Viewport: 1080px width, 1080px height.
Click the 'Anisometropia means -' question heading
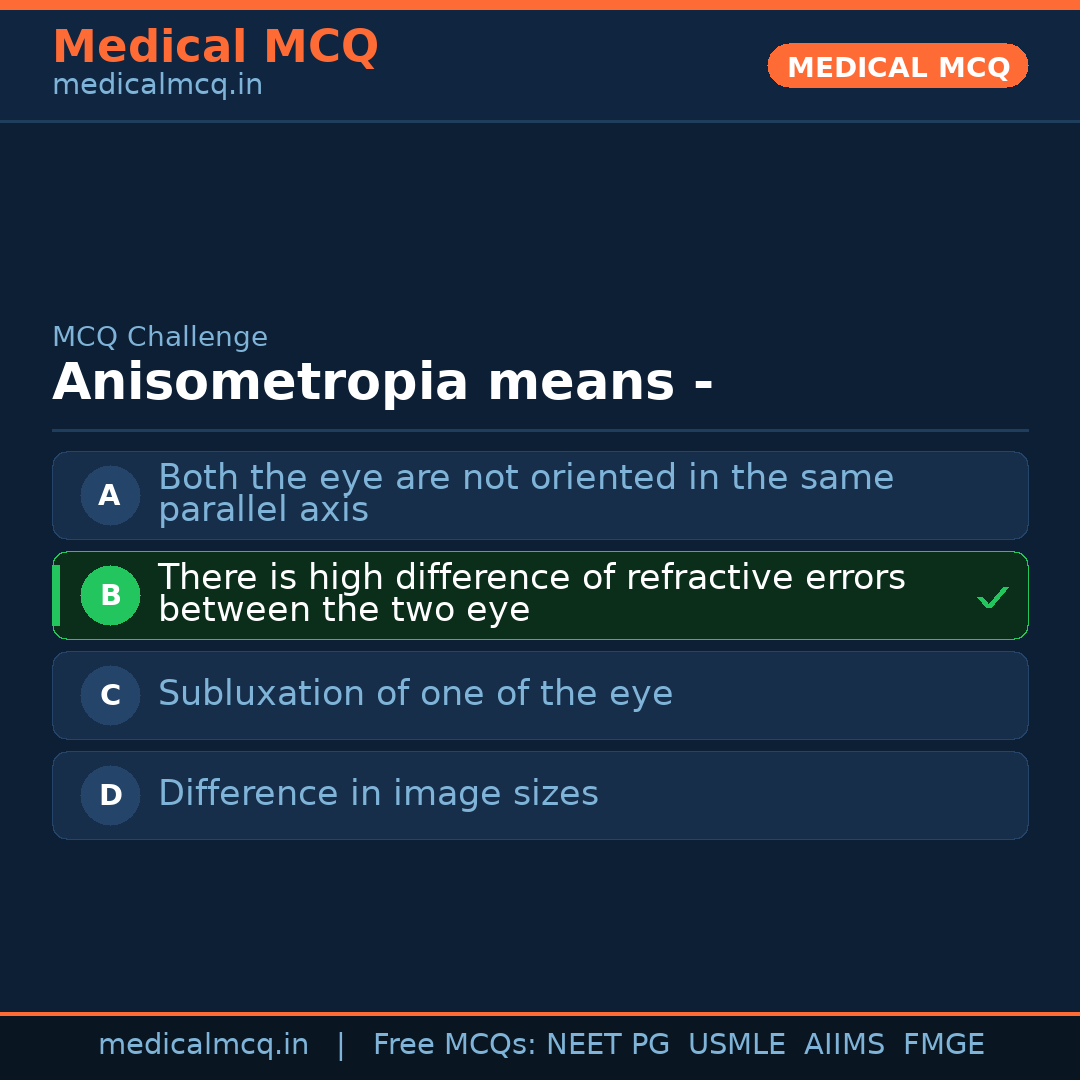pos(382,383)
